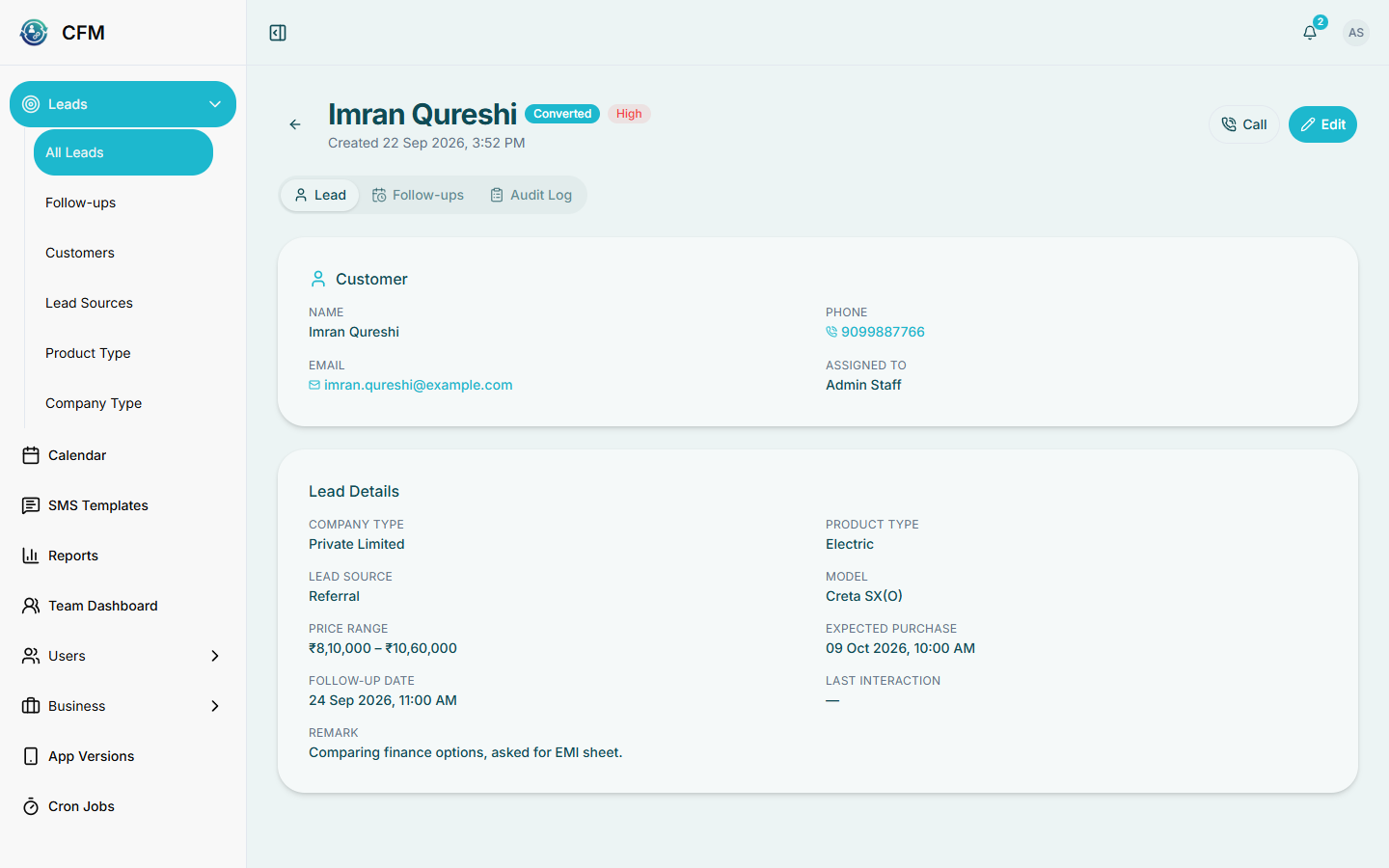Open Product Type in the sidebar
This screenshot has width=1389, height=868.
[x=123, y=353]
